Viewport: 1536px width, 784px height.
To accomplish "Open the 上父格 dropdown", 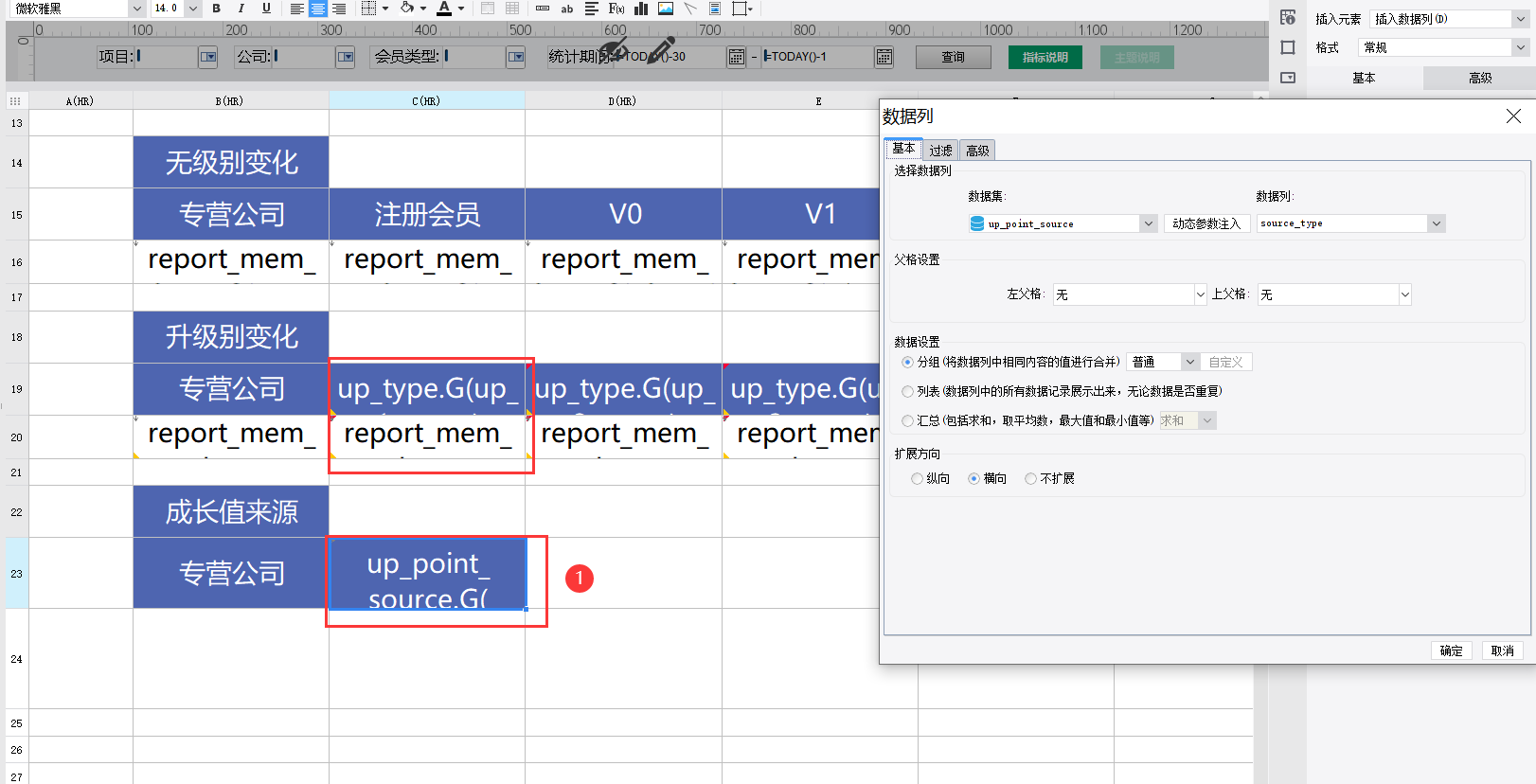I will [x=1405, y=294].
